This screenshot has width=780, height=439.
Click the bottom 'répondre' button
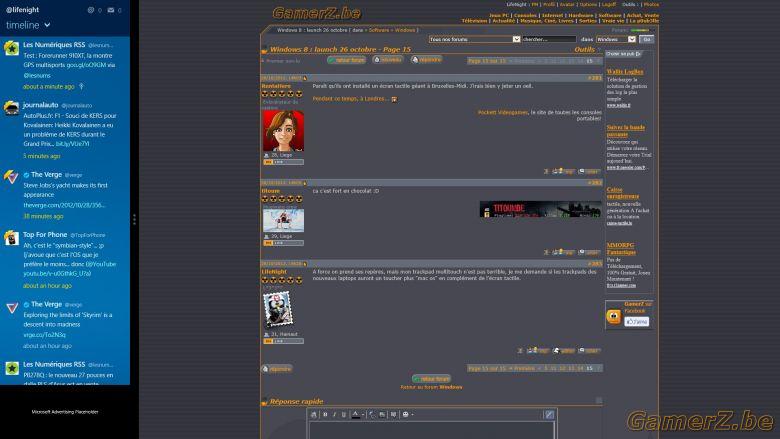coord(277,369)
